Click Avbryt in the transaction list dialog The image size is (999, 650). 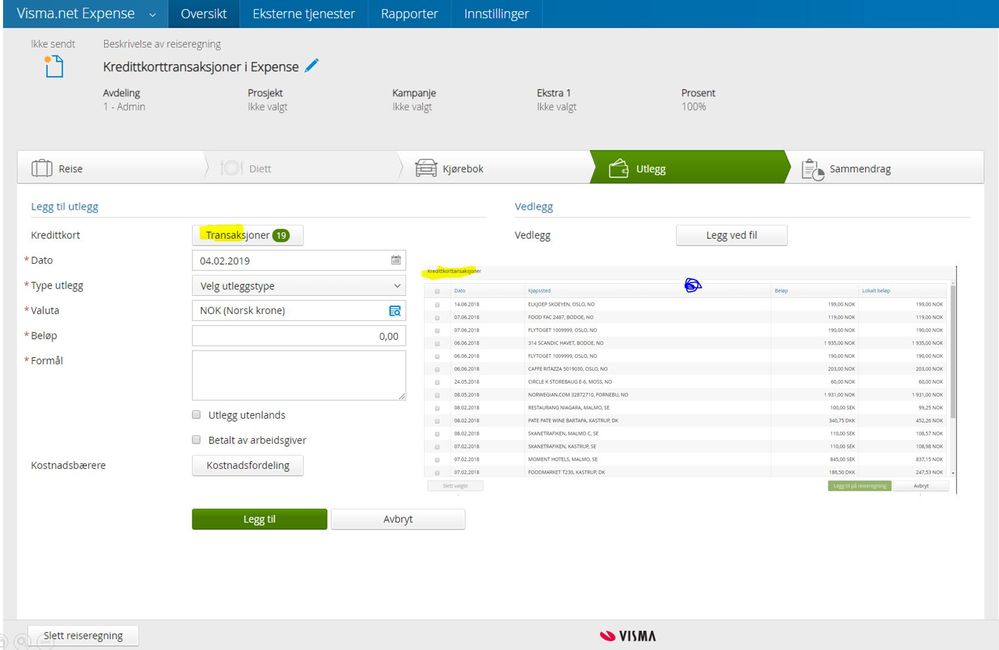(x=921, y=486)
